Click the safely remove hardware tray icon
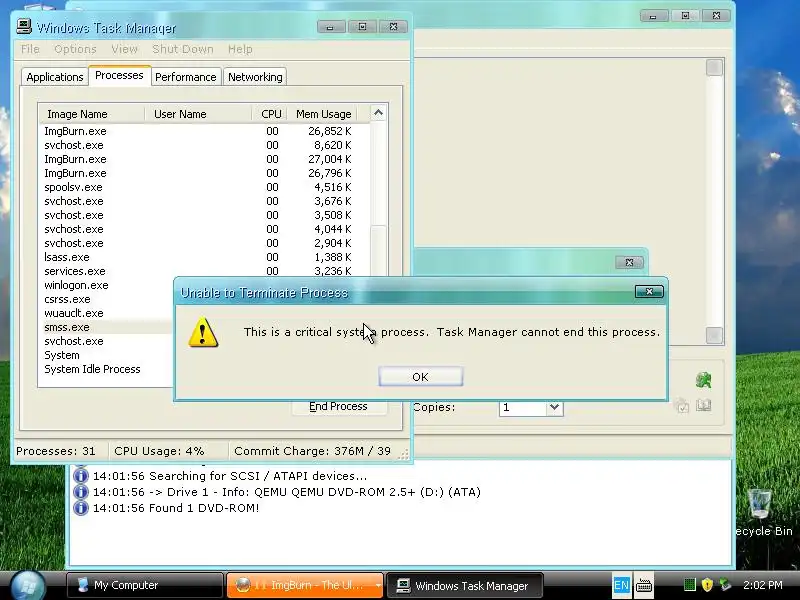800x600 pixels. (724, 585)
